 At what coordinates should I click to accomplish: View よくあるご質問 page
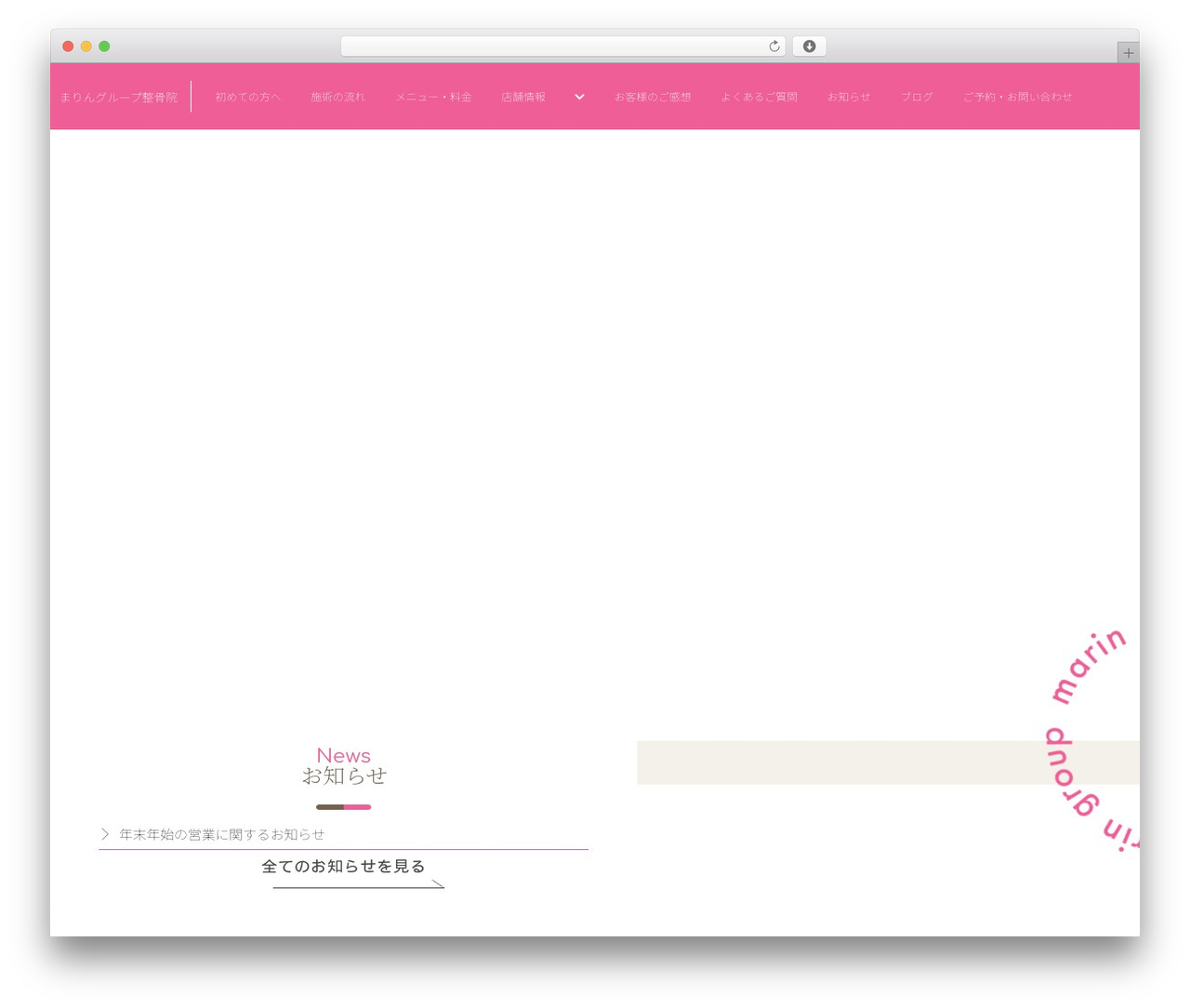point(759,97)
